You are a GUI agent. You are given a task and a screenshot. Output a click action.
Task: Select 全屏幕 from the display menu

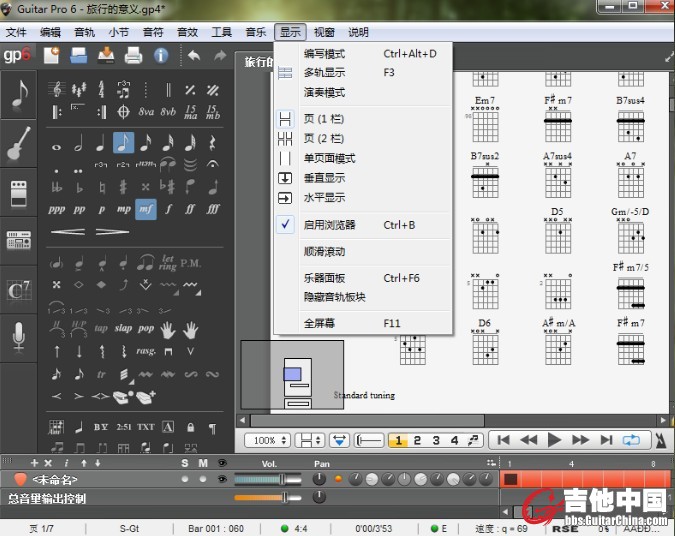pos(320,323)
